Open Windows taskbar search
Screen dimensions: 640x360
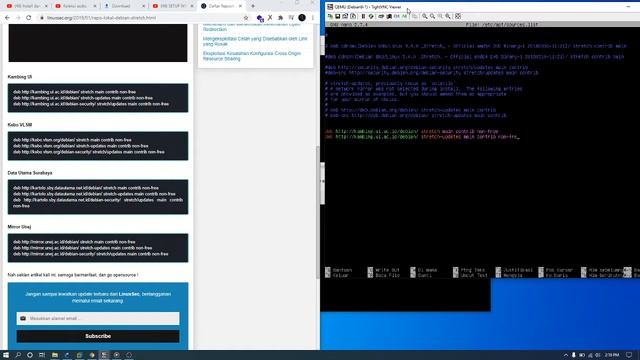(18, 355)
